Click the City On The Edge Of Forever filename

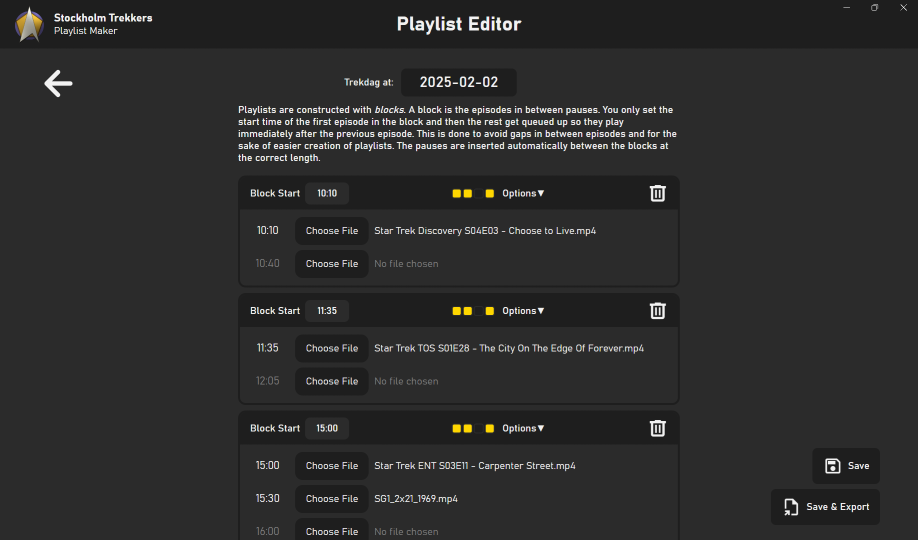point(509,348)
